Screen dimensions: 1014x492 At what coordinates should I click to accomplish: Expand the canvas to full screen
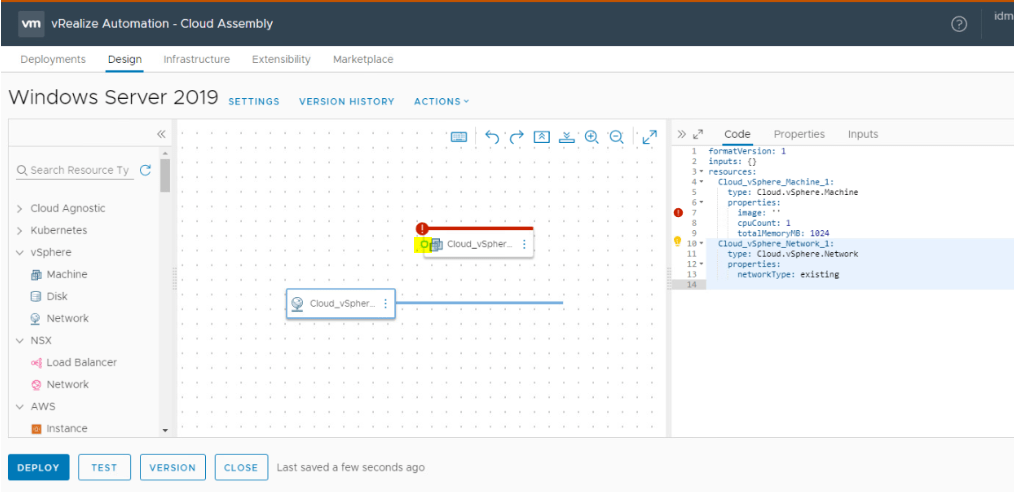pyautogui.click(x=649, y=137)
